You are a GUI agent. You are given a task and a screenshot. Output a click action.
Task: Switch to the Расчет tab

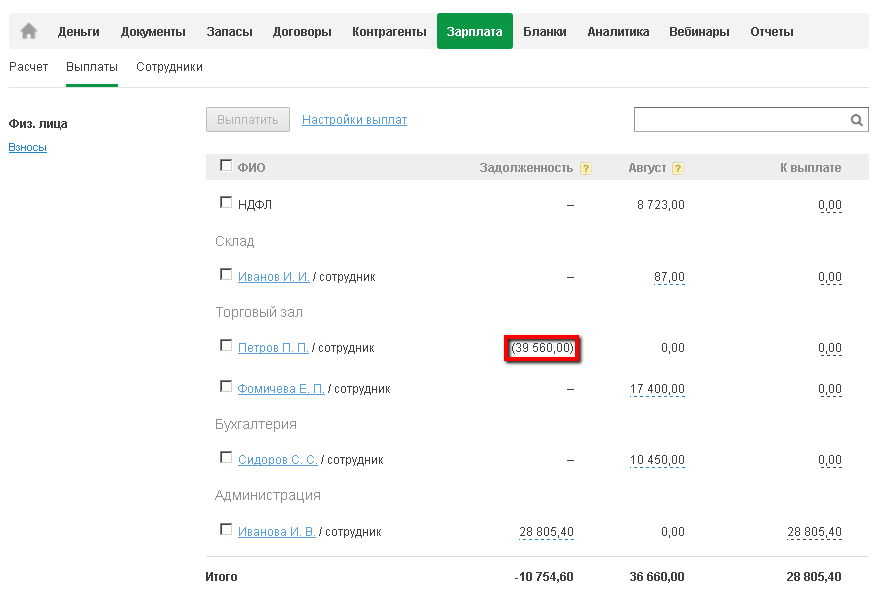tap(29, 67)
